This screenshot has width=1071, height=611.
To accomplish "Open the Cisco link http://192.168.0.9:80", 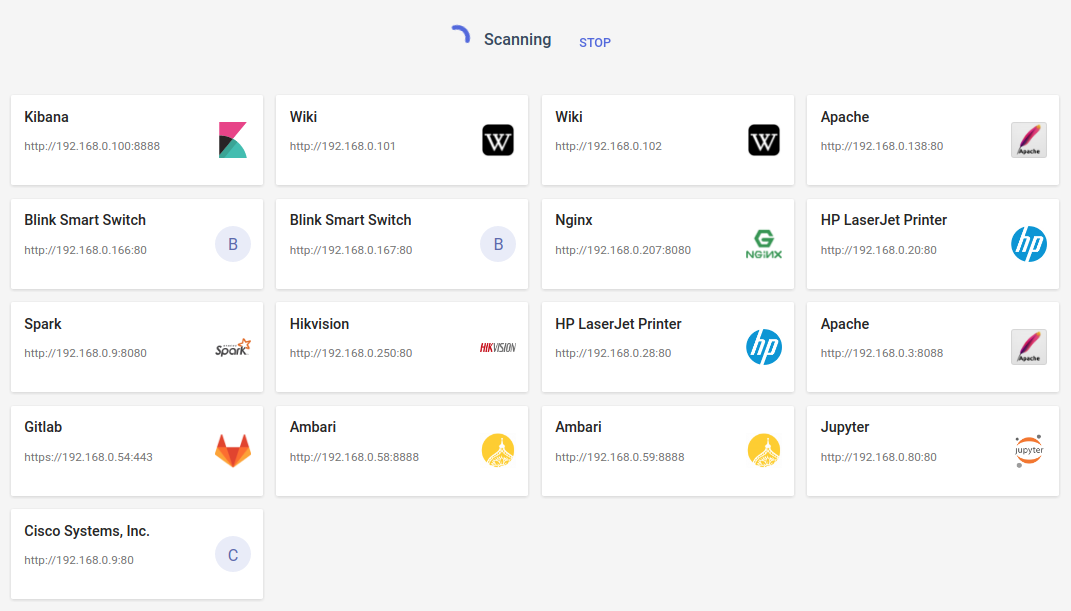I will 79,560.
